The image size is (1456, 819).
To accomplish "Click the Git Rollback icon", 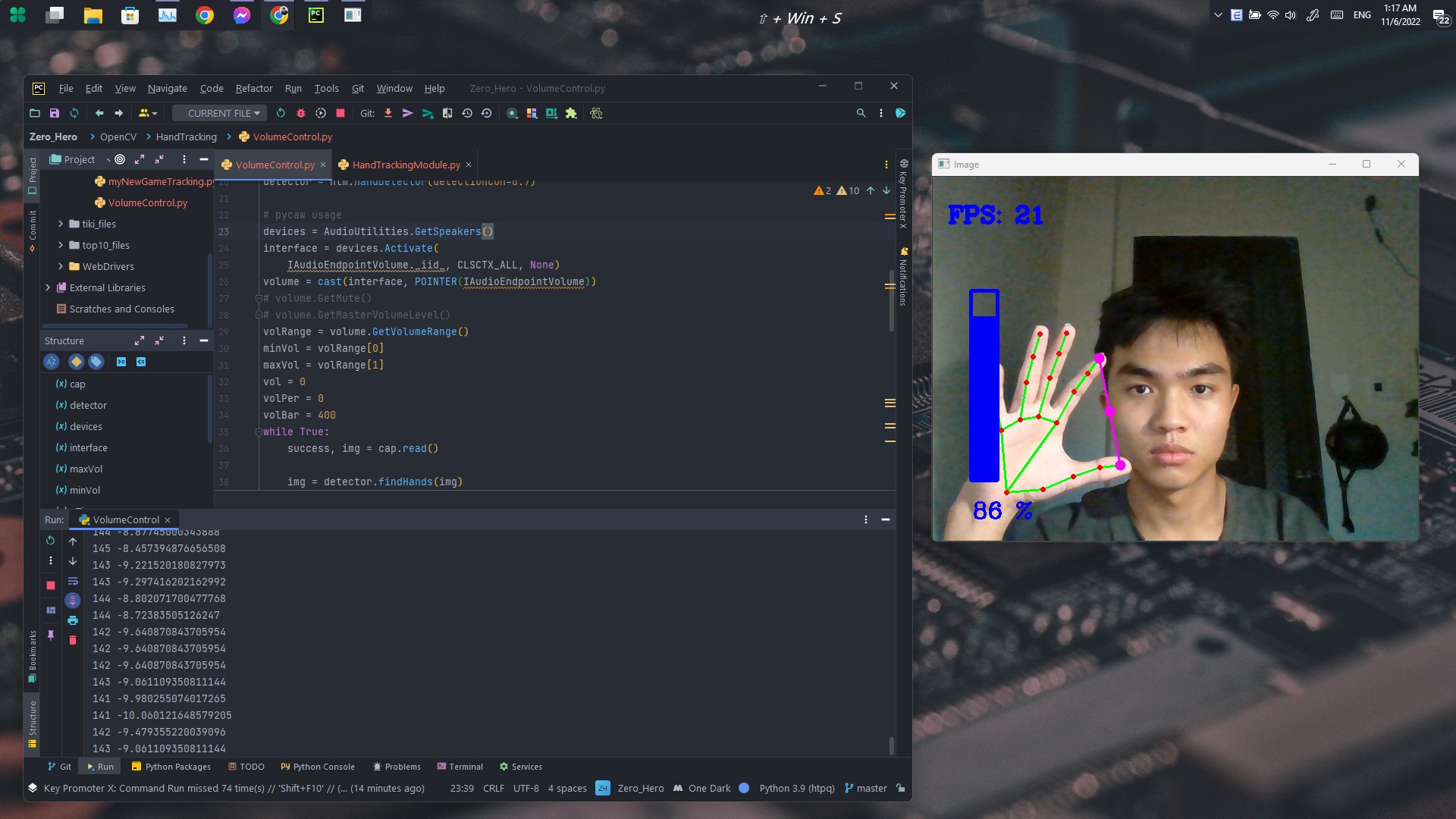I will click(487, 113).
